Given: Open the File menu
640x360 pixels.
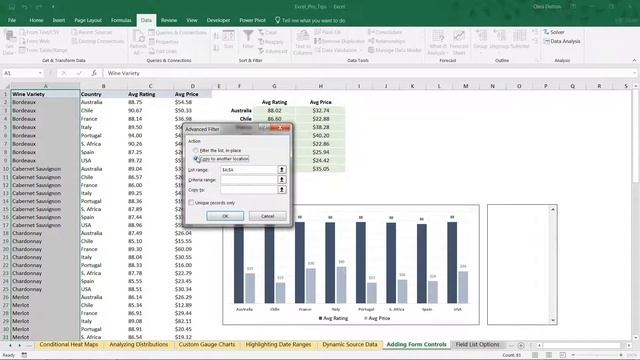Looking at the screenshot, I should pos(12,20).
